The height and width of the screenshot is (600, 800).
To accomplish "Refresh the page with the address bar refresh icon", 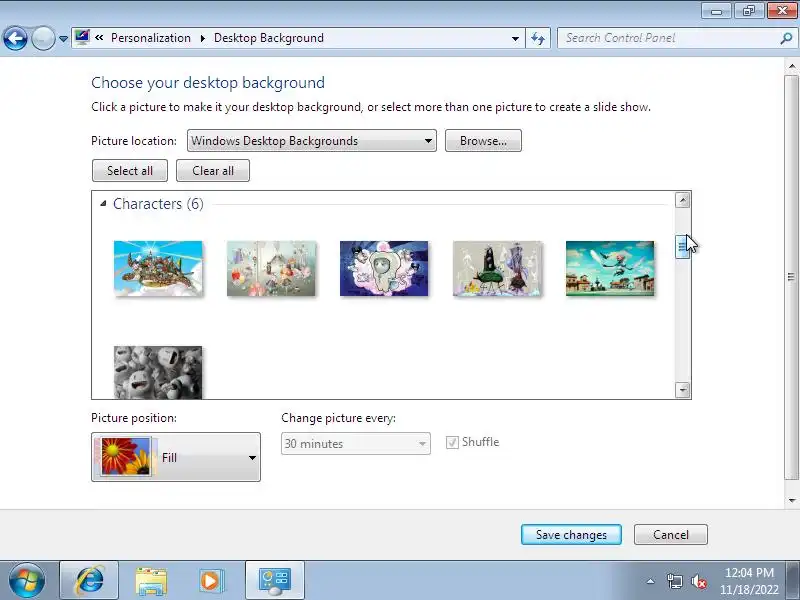I will click(x=538, y=38).
